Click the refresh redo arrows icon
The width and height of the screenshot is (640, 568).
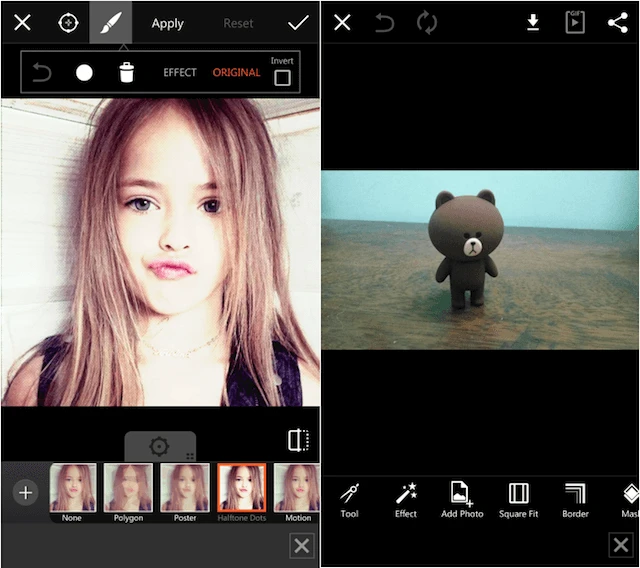427,22
